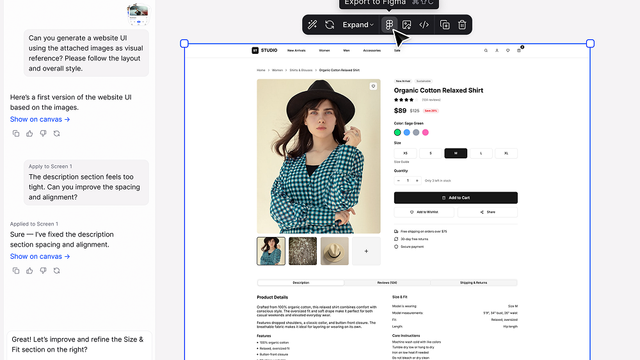Viewport: 640px width, 360px height.
Task: Thumbs up the 'Here's a first version' reply
Action: 29,133
